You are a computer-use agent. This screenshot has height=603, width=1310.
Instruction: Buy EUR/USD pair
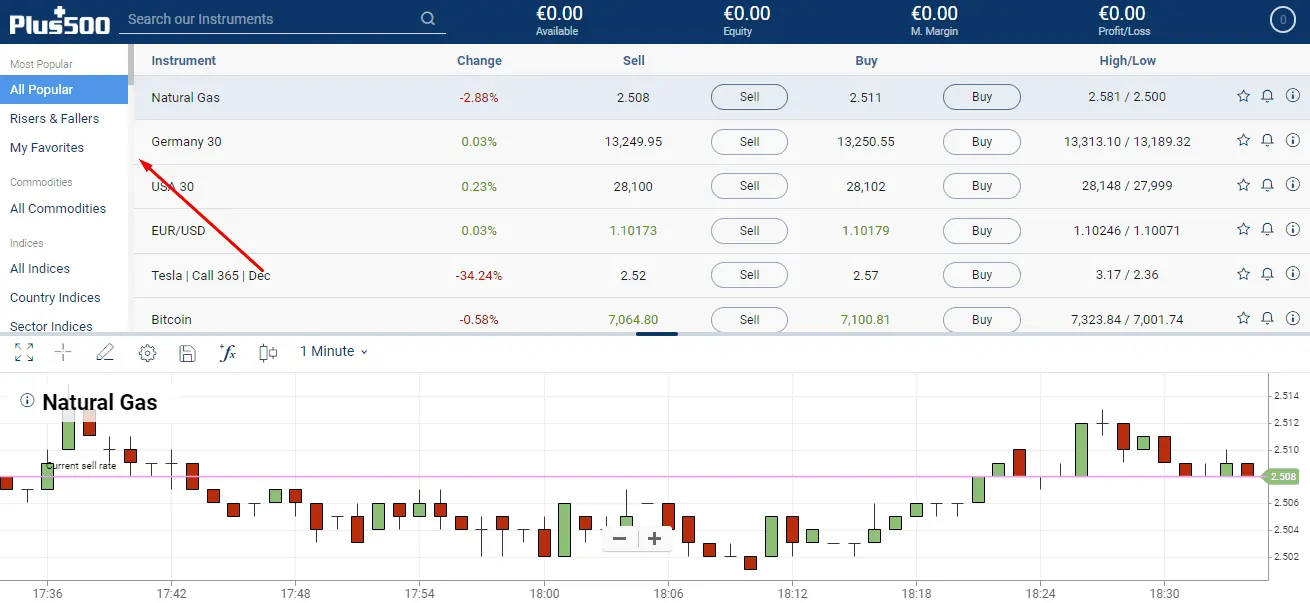click(982, 230)
